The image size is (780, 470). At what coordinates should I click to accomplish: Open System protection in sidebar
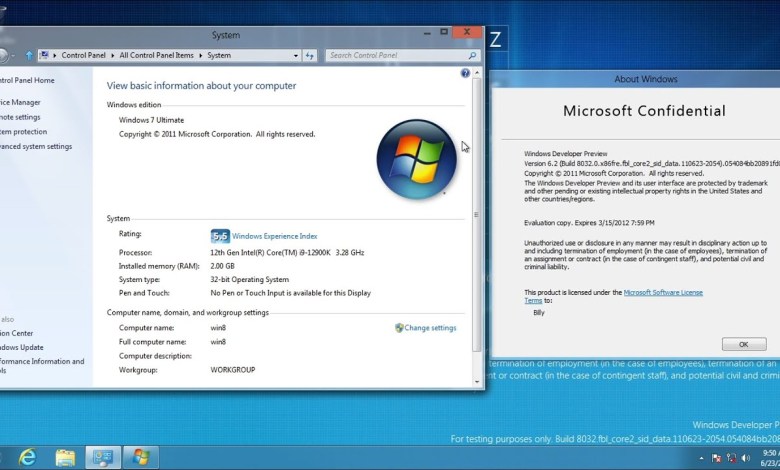coord(23,132)
